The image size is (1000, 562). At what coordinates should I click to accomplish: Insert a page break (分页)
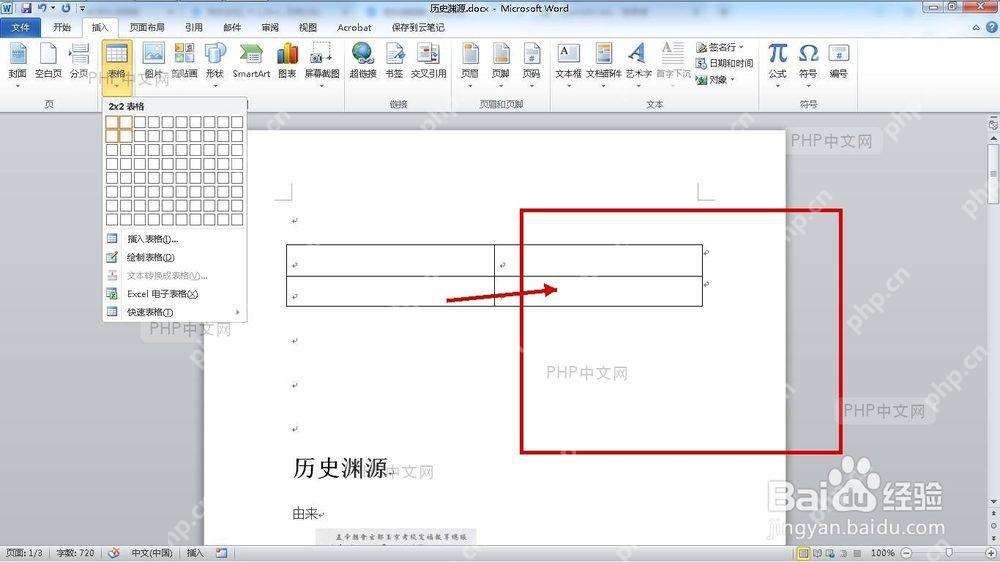click(x=79, y=63)
